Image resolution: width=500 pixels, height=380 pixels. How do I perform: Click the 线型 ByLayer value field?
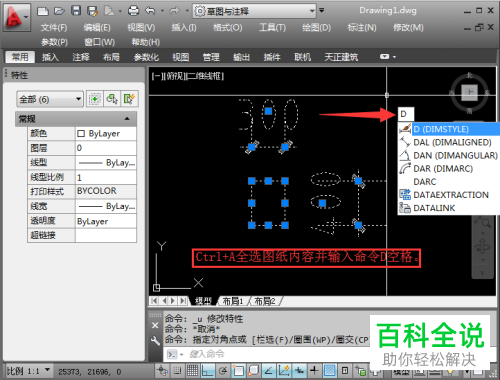coord(106,163)
